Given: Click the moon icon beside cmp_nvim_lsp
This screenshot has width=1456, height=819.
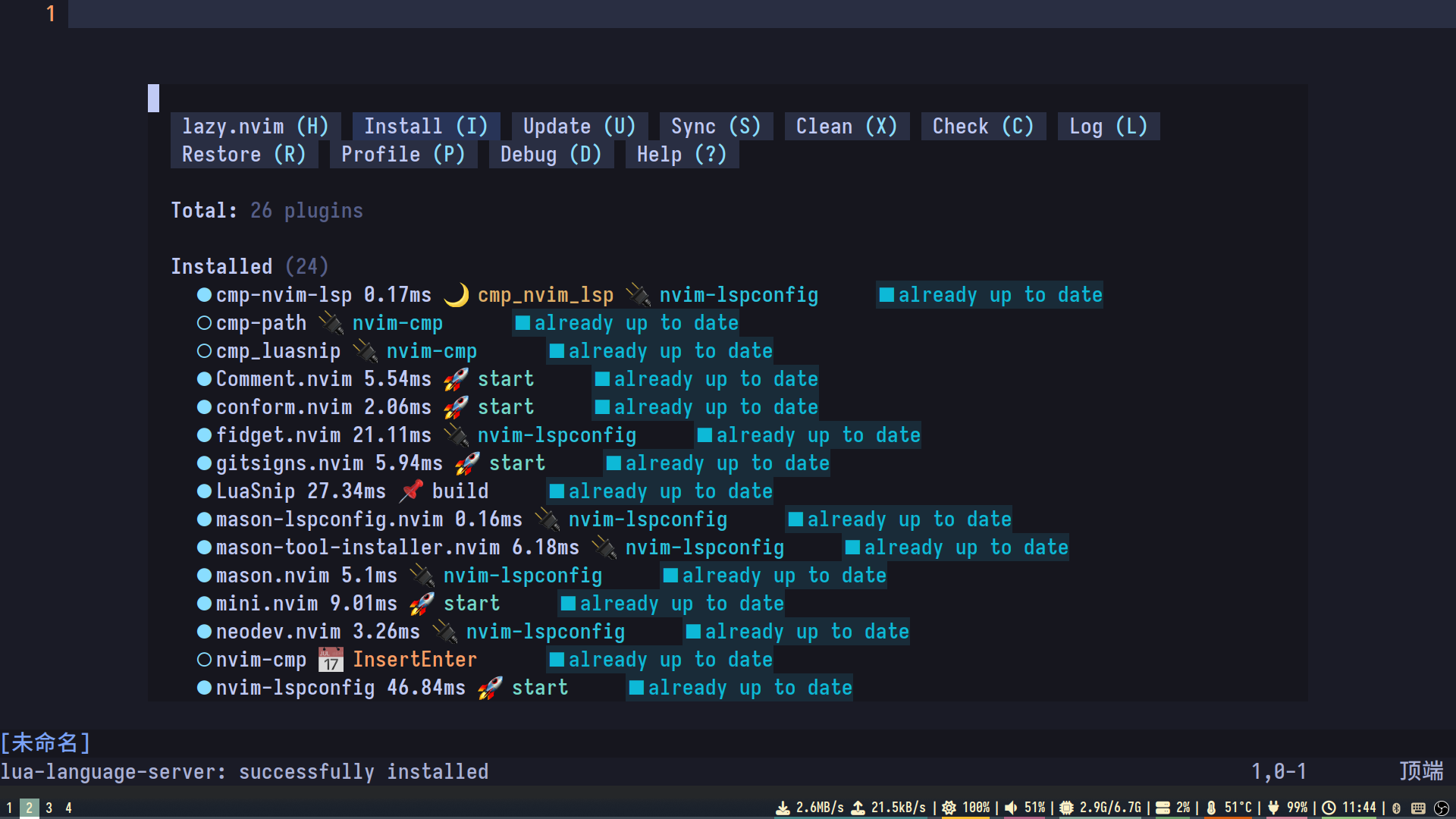Looking at the screenshot, I should 456,295.
